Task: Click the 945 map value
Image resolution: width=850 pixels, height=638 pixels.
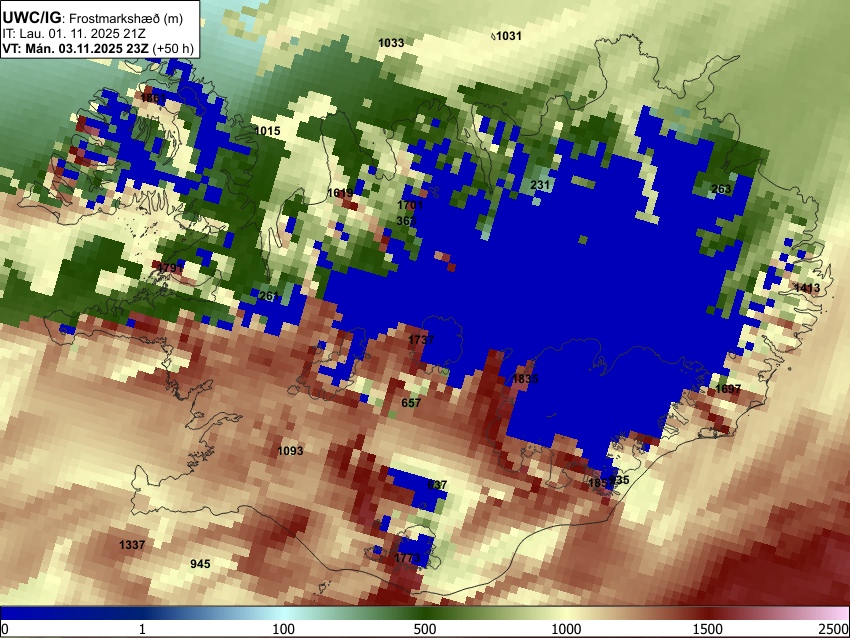Action: [200, 564]
